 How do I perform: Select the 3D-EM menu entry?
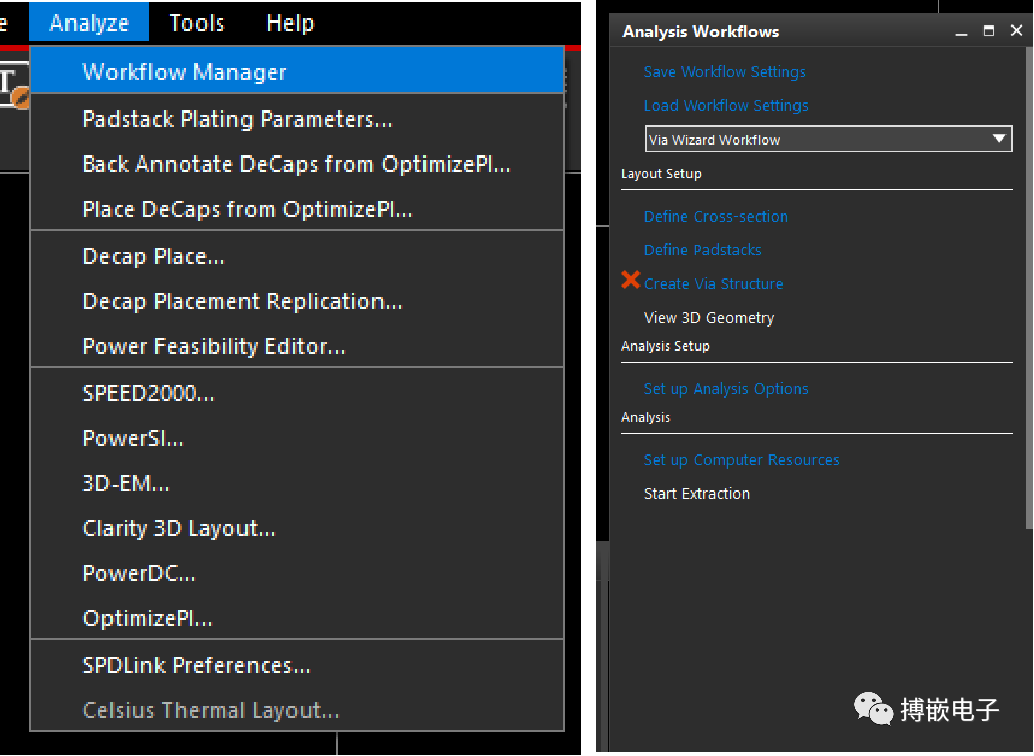(x=297, y=483)
